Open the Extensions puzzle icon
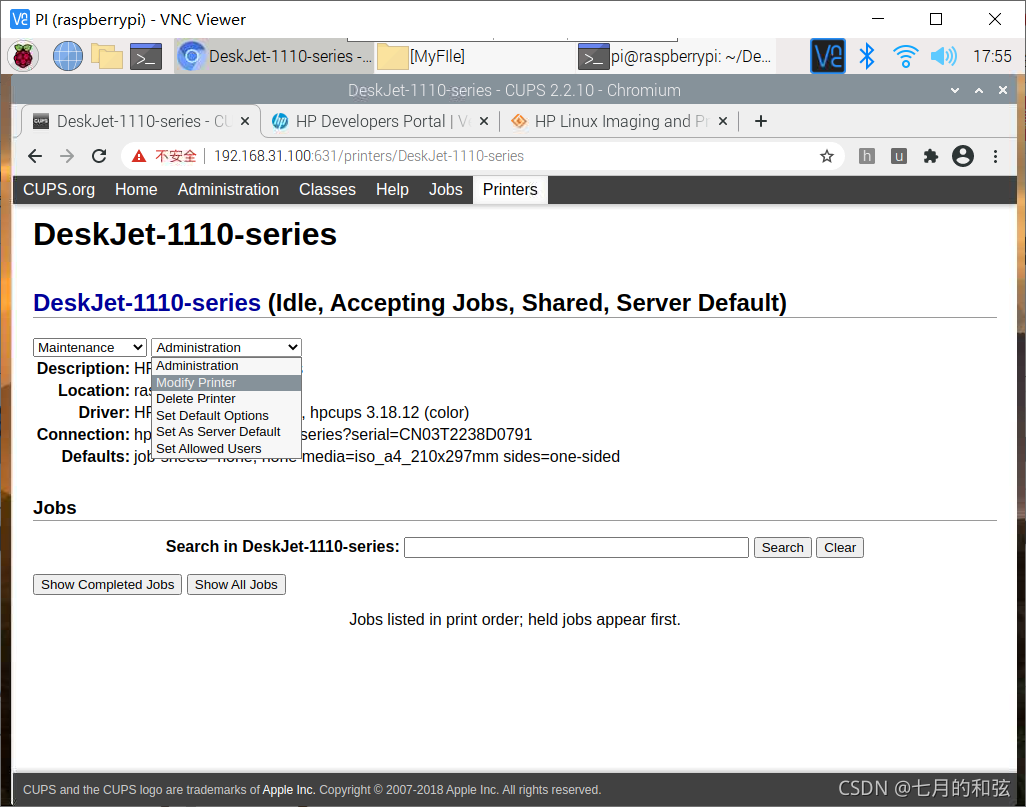The height and width of the screenshot is (807, 1026). click(x=930, y=156)
